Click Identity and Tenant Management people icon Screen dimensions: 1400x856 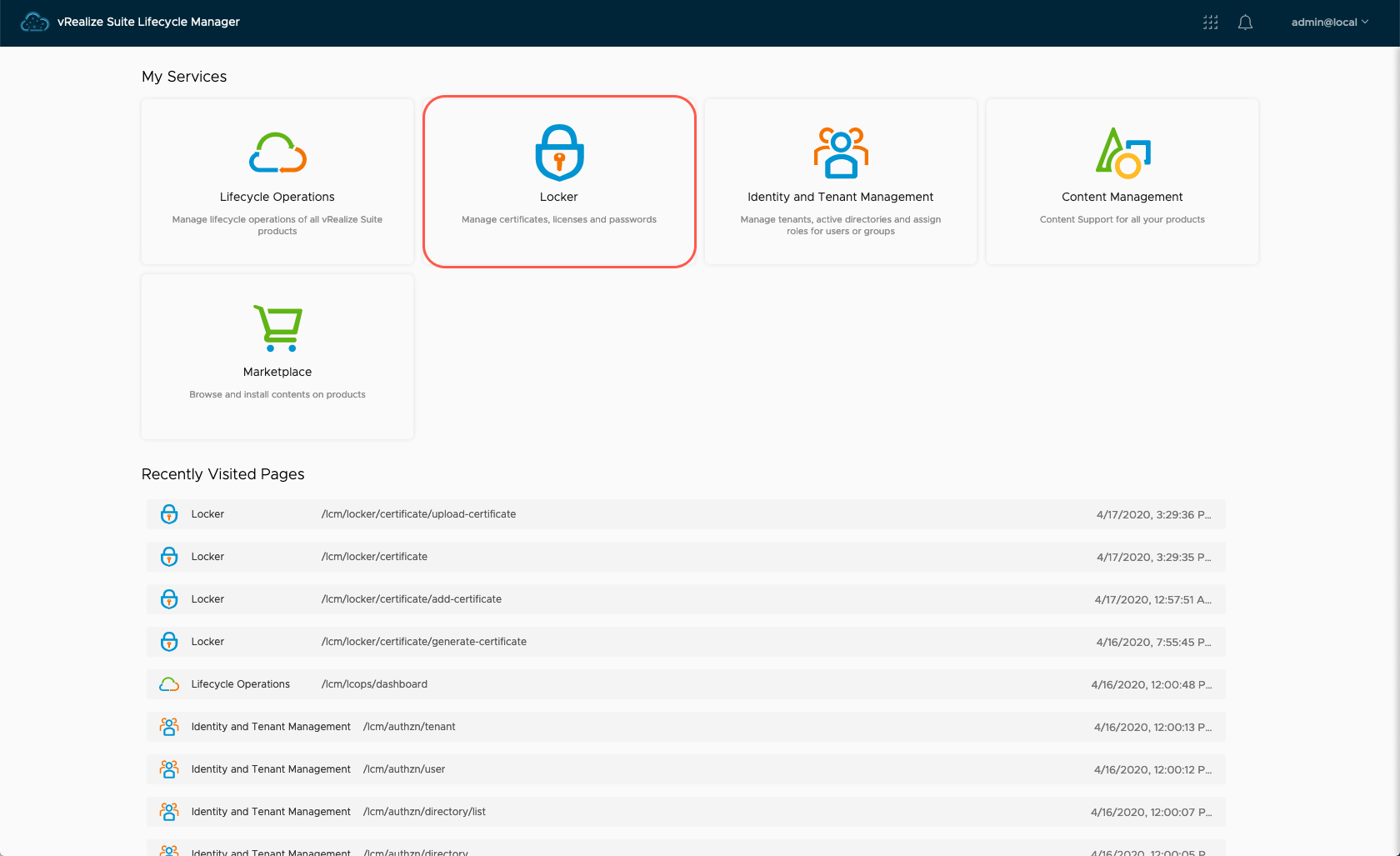[840, 153]
